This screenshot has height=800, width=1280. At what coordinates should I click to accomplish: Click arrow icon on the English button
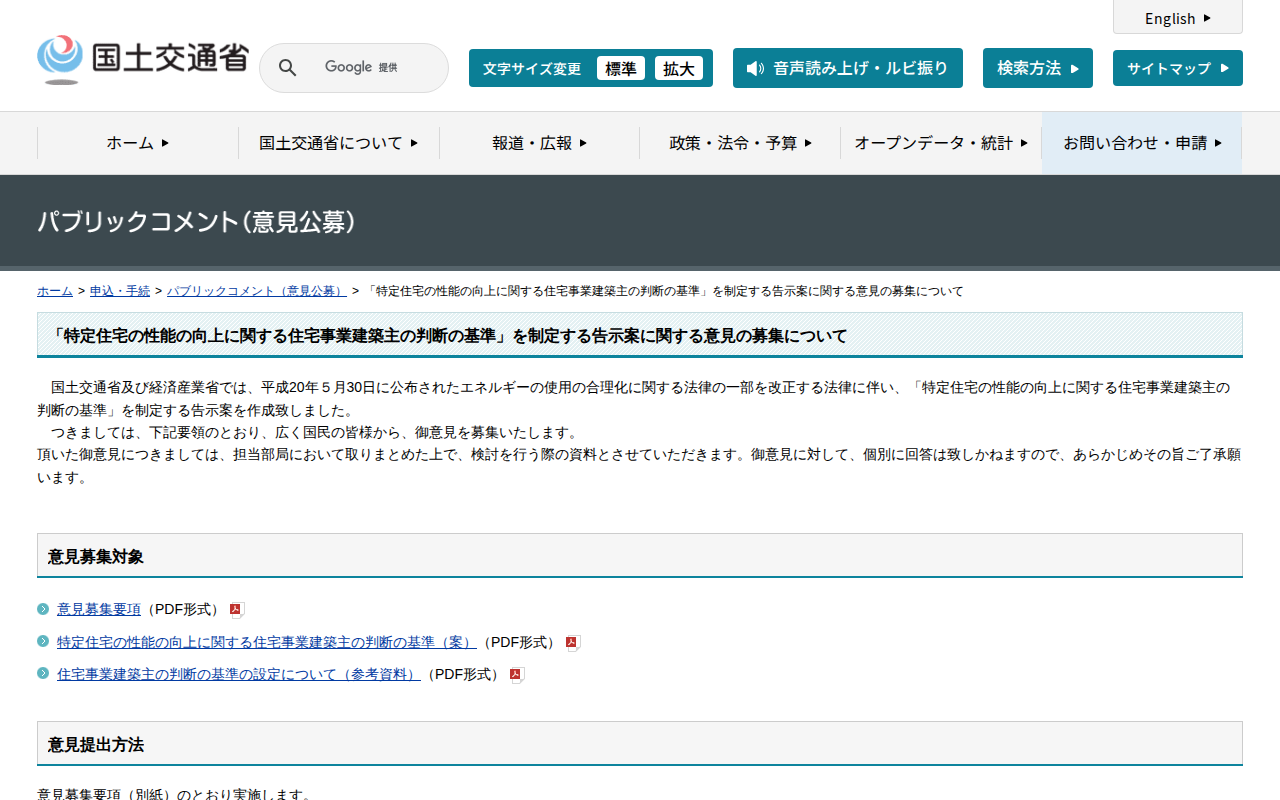[x=1207, y=18]
